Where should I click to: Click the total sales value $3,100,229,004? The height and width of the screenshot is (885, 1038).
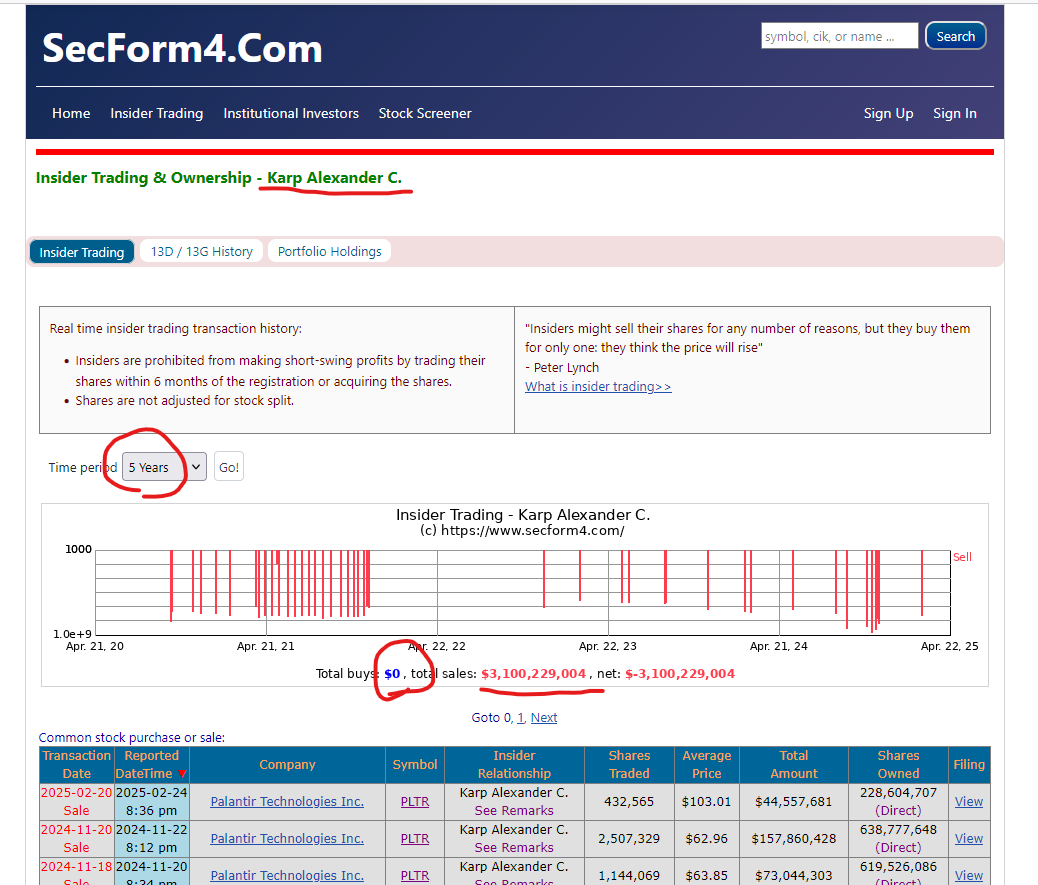coord(534,674)
